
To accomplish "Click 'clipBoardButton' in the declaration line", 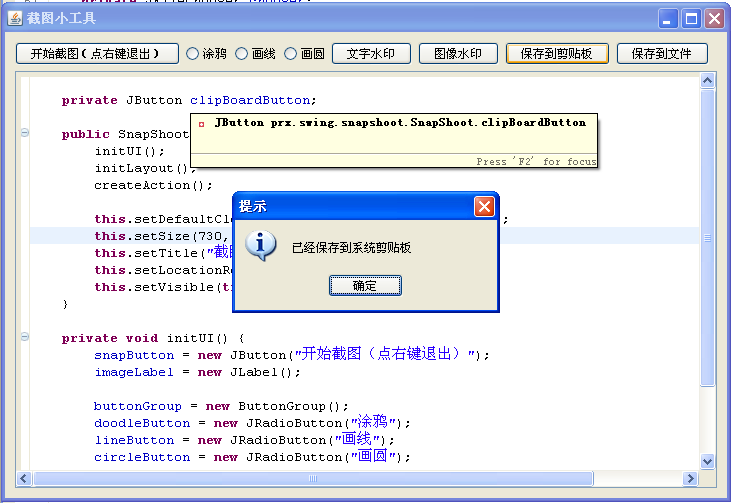I will click(250, 100).
